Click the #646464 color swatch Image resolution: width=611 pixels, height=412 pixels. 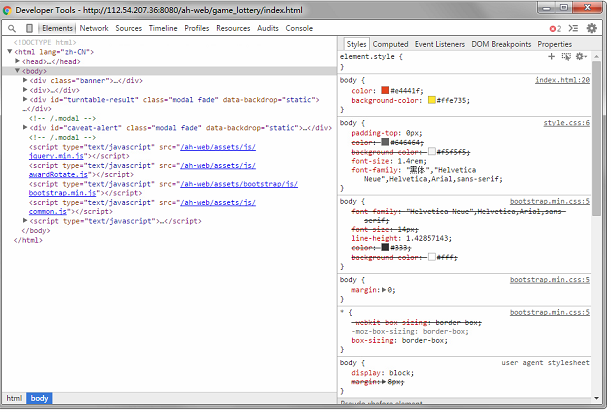click(385, 142)
